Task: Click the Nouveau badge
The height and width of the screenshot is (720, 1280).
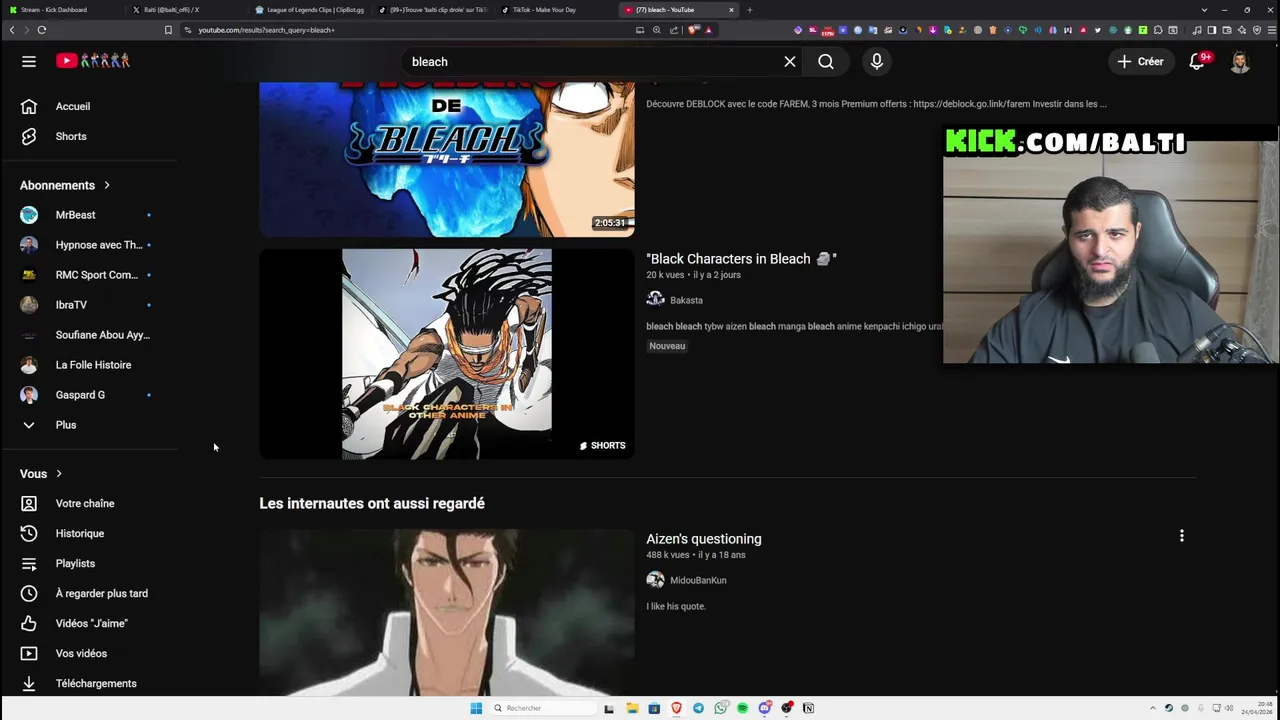Action: pos(667,346)
